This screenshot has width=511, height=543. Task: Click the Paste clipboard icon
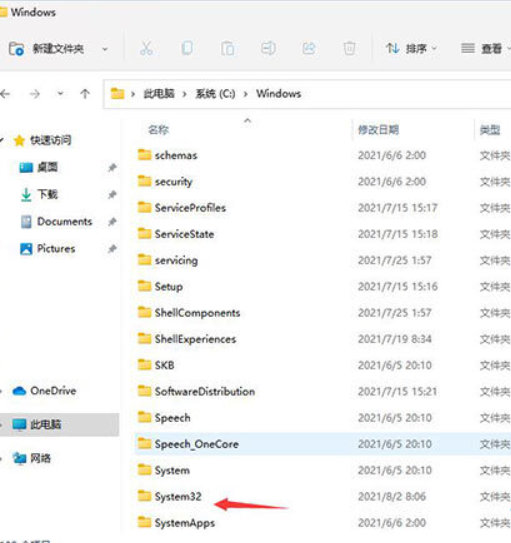click(x=227, y=48)
